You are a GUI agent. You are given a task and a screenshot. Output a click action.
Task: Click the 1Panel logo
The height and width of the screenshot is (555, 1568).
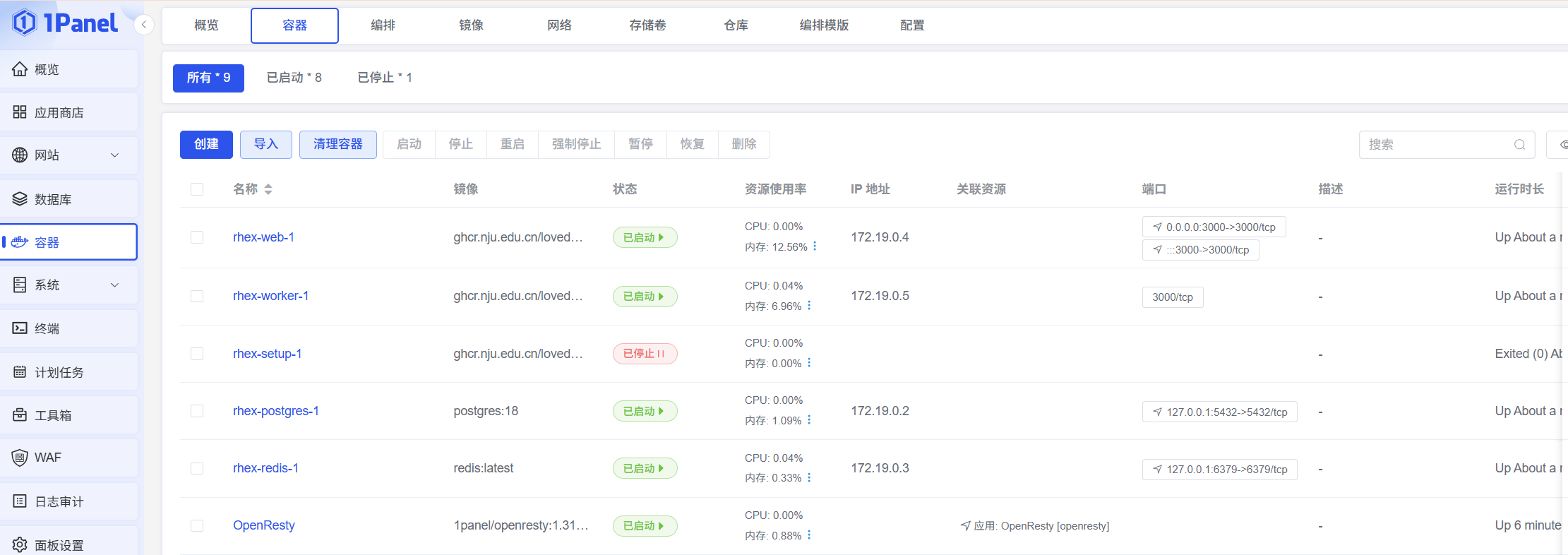pos(65,23)
